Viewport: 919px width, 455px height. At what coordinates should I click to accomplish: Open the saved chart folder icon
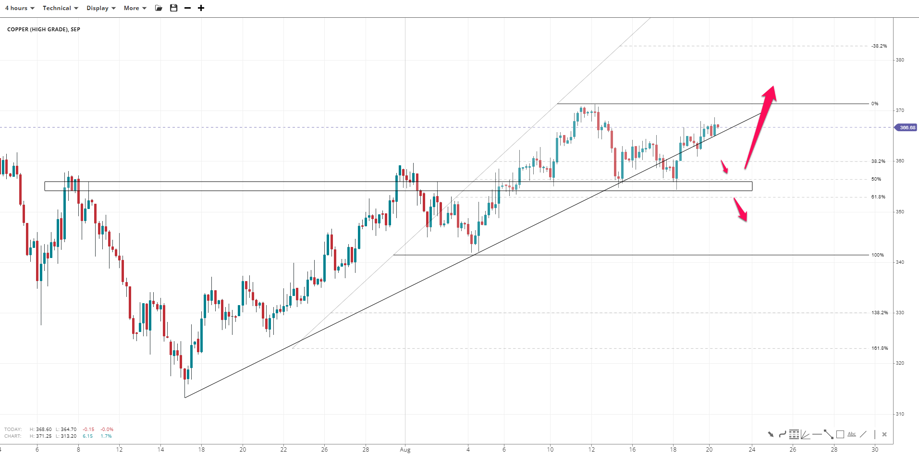[158, 8]
